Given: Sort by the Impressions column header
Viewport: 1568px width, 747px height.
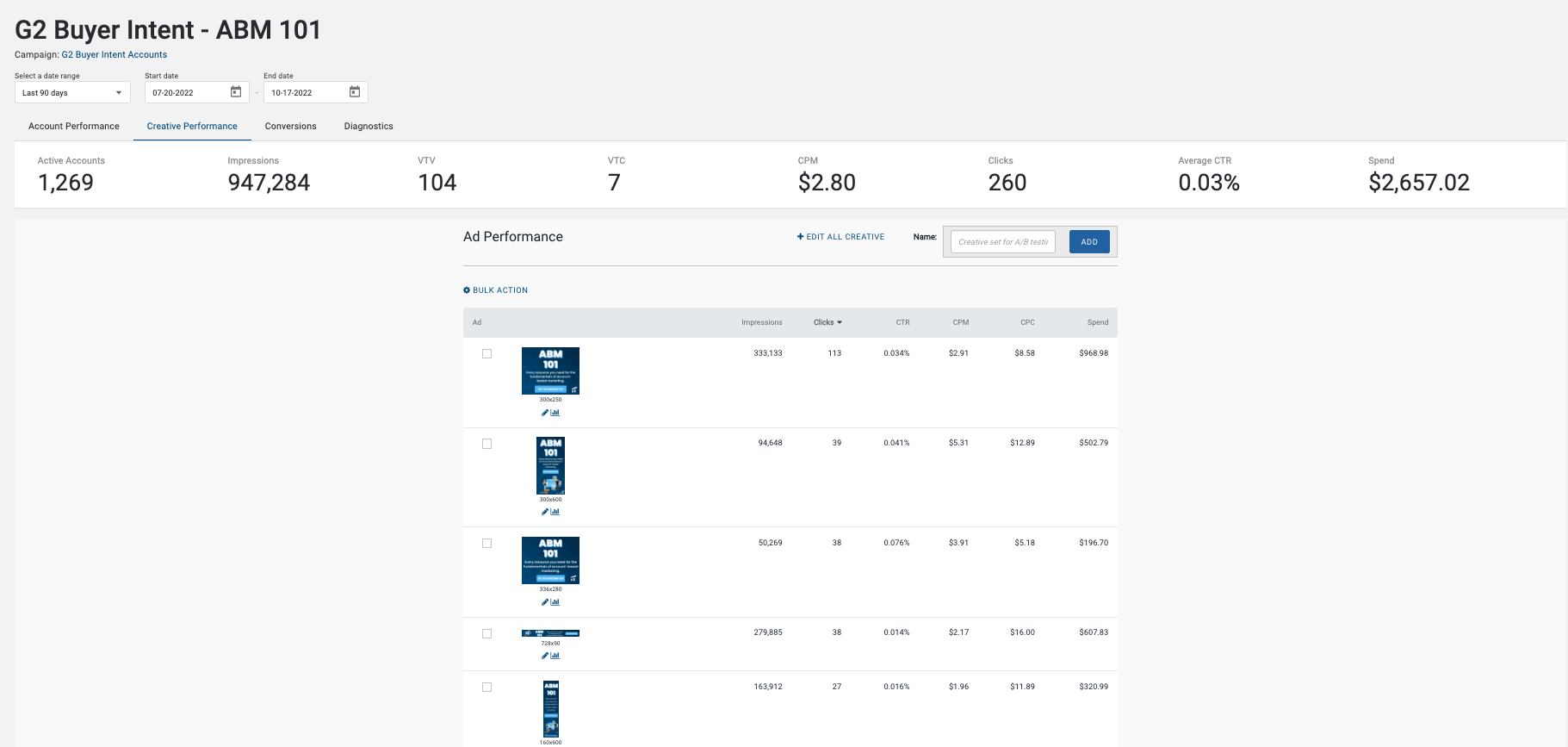Looking at the screenshot, I should click(762, 322).
